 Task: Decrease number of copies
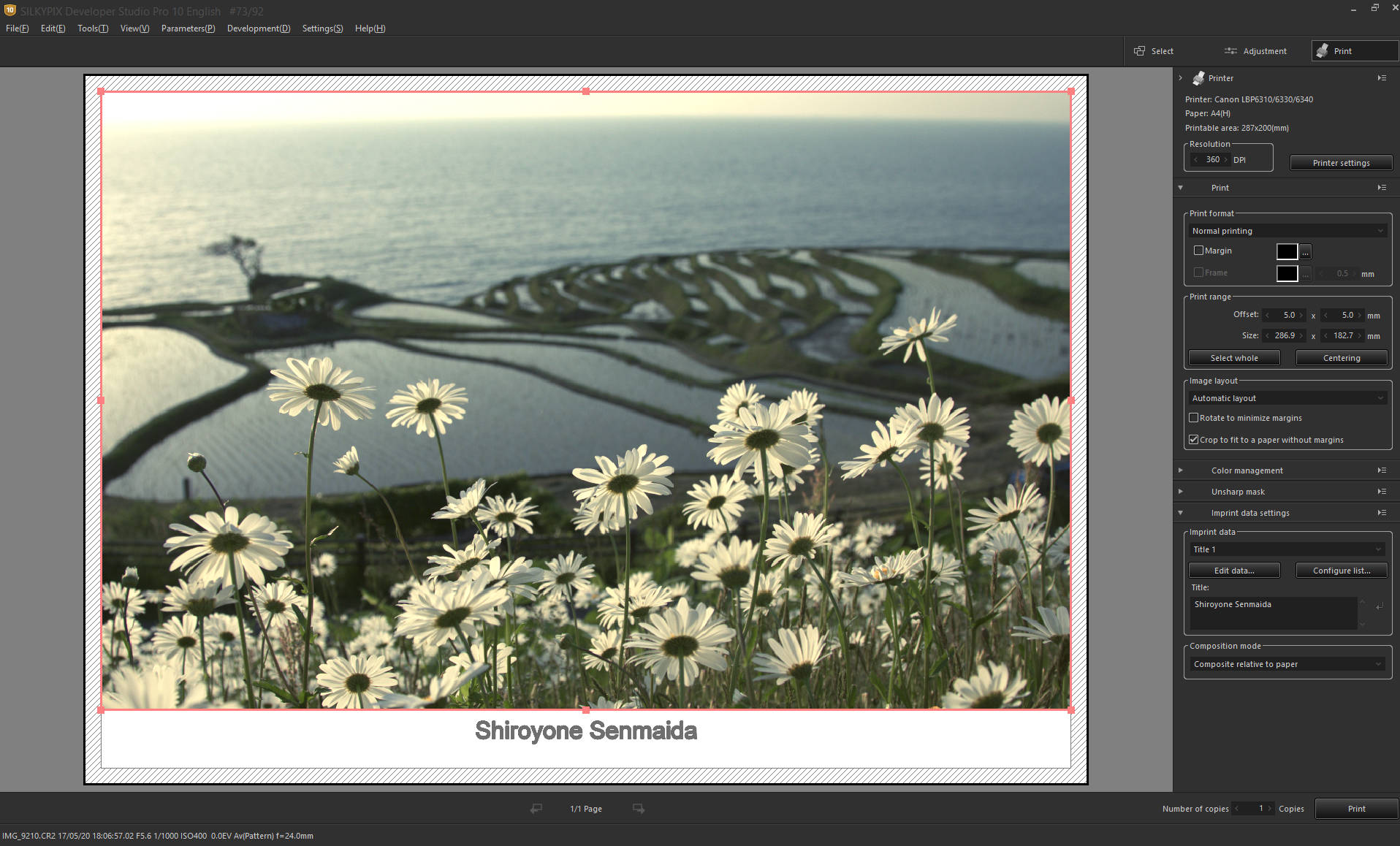click(1237, 809)
